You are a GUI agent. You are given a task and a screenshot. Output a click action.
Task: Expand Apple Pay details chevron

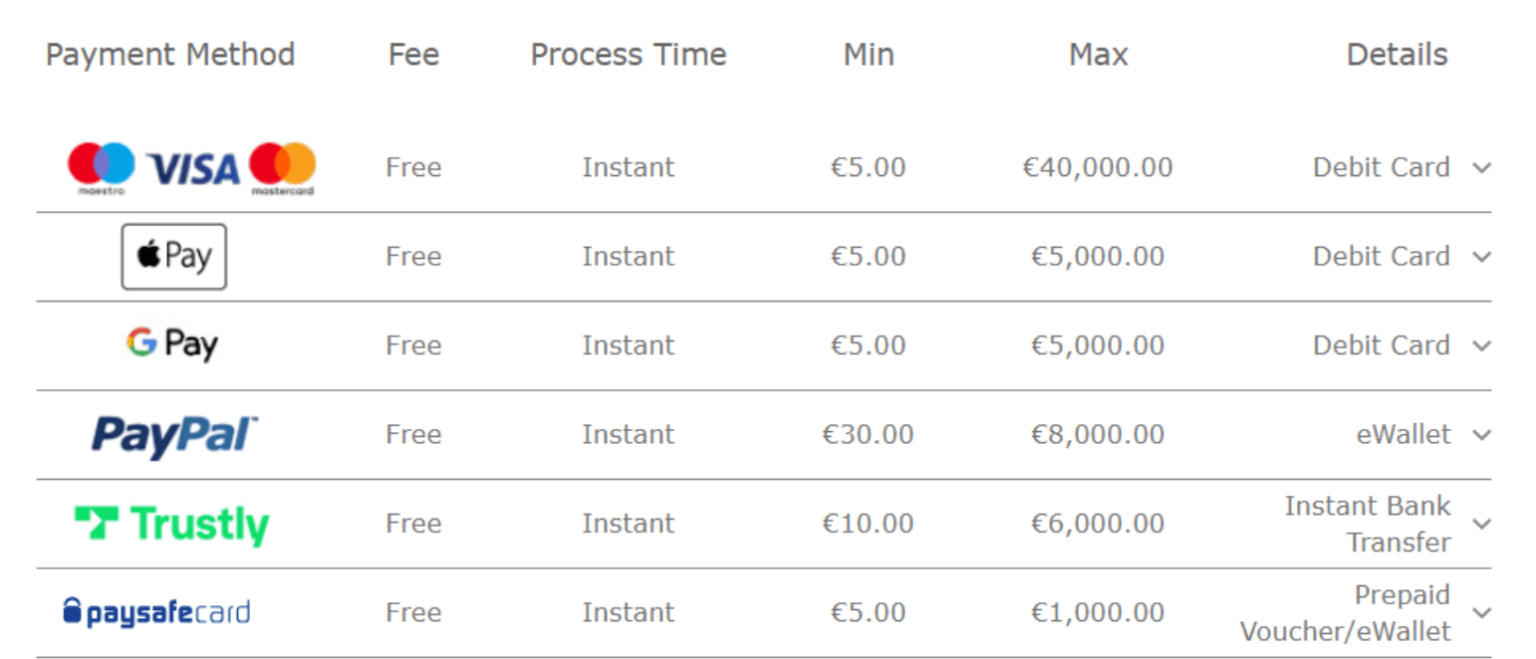pos(1482,257)
